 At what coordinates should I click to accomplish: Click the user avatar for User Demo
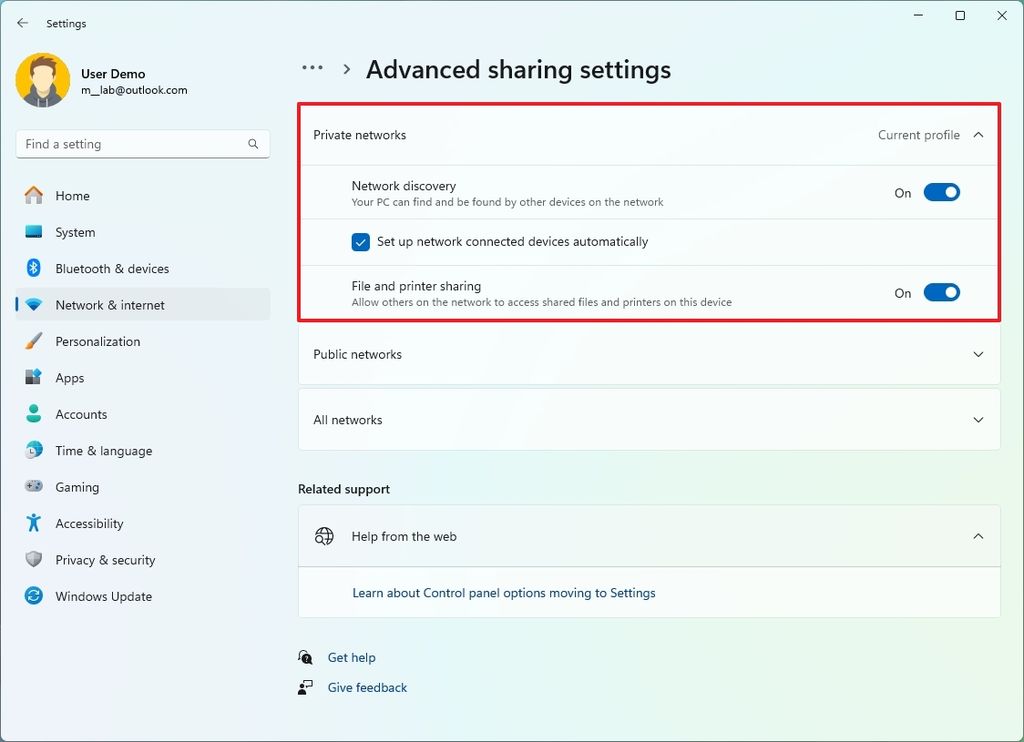41,80
